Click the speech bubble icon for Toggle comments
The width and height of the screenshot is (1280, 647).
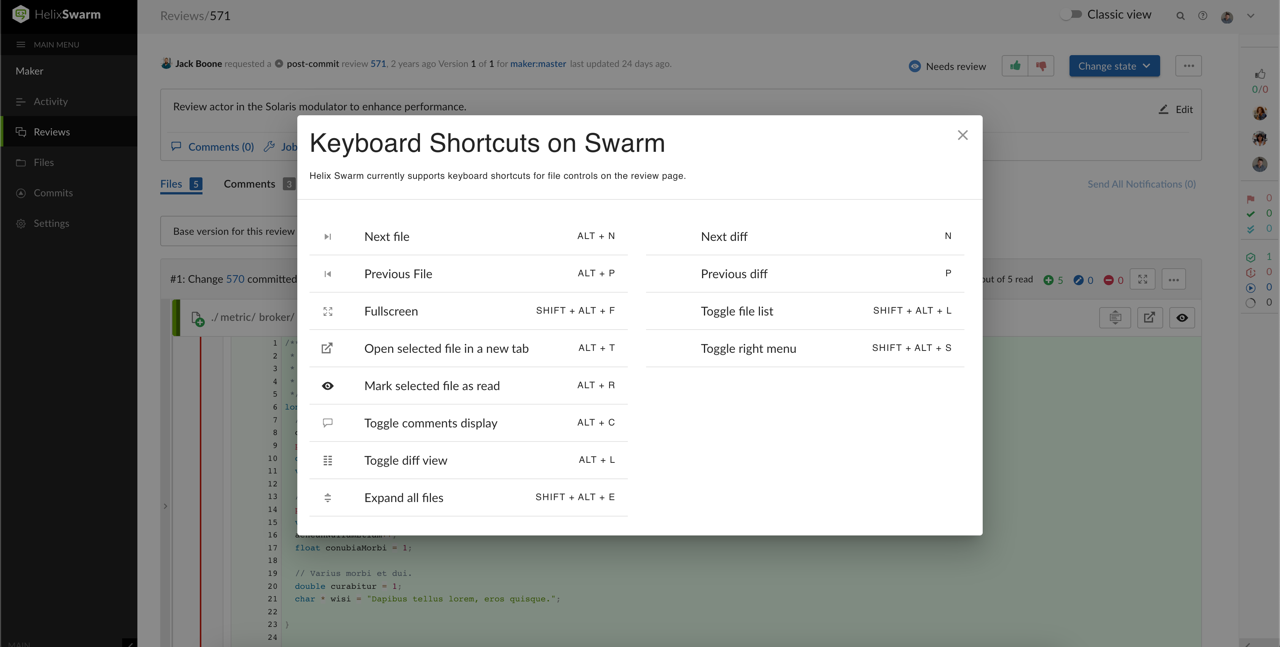point(327,423)
